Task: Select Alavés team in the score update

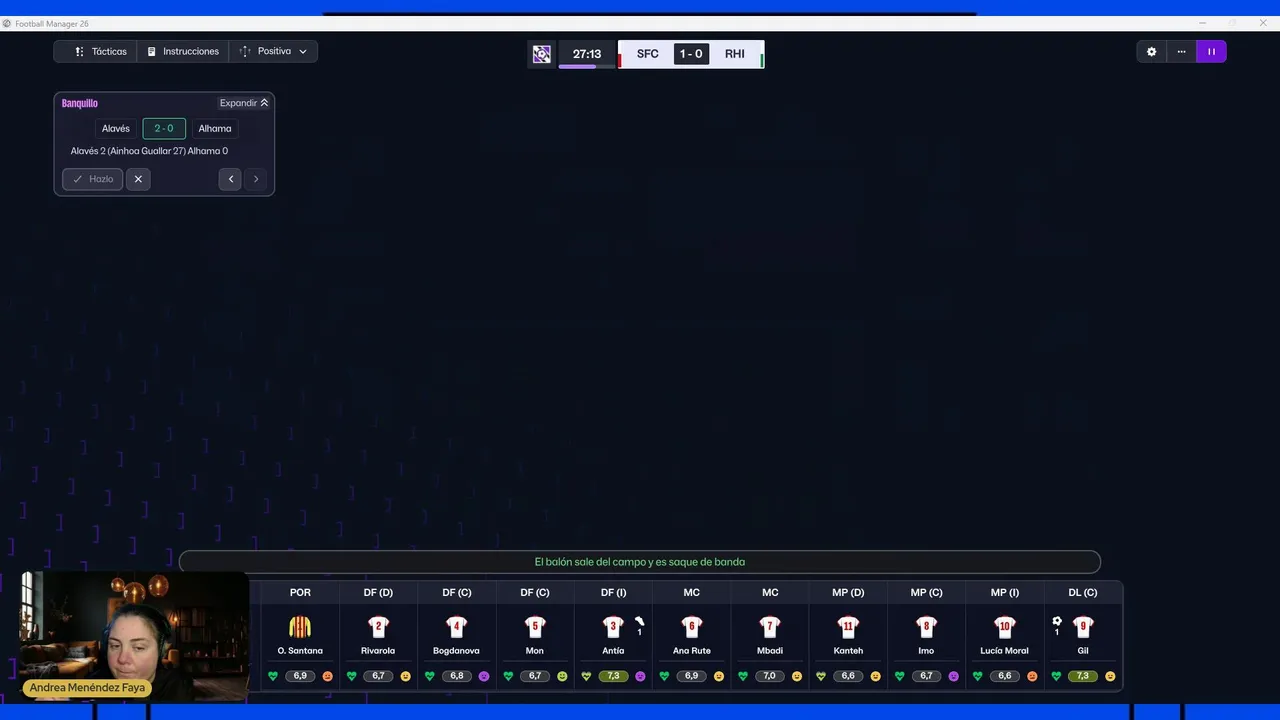Action: [116, 128]
